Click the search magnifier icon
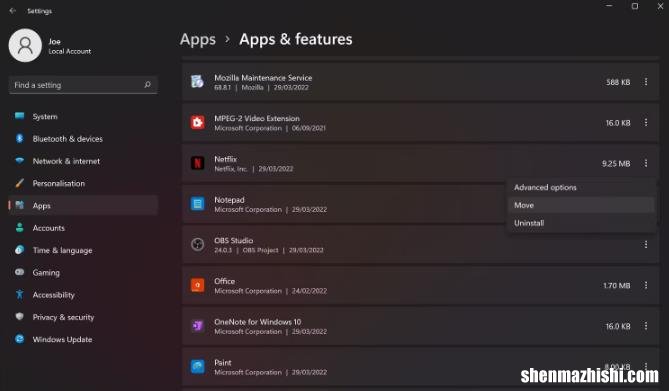This screenshot has width=669, height=391. click(x=148, y=85)
